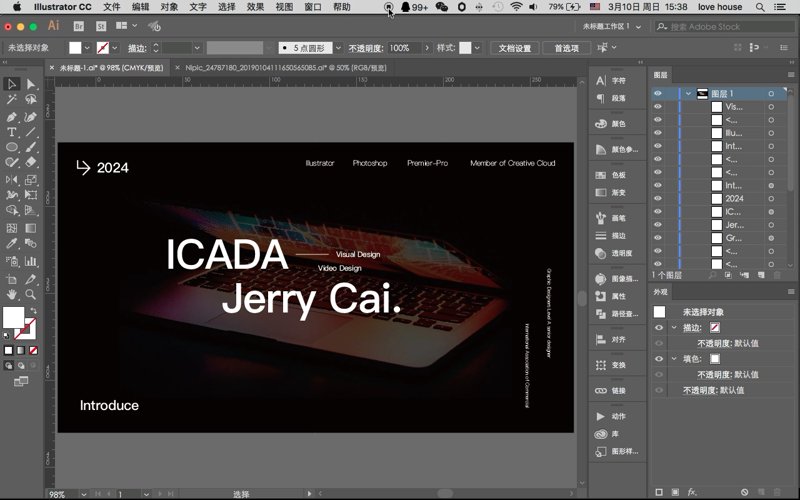Open the stroke color dropdown in control bar

(x=115, y=48)
